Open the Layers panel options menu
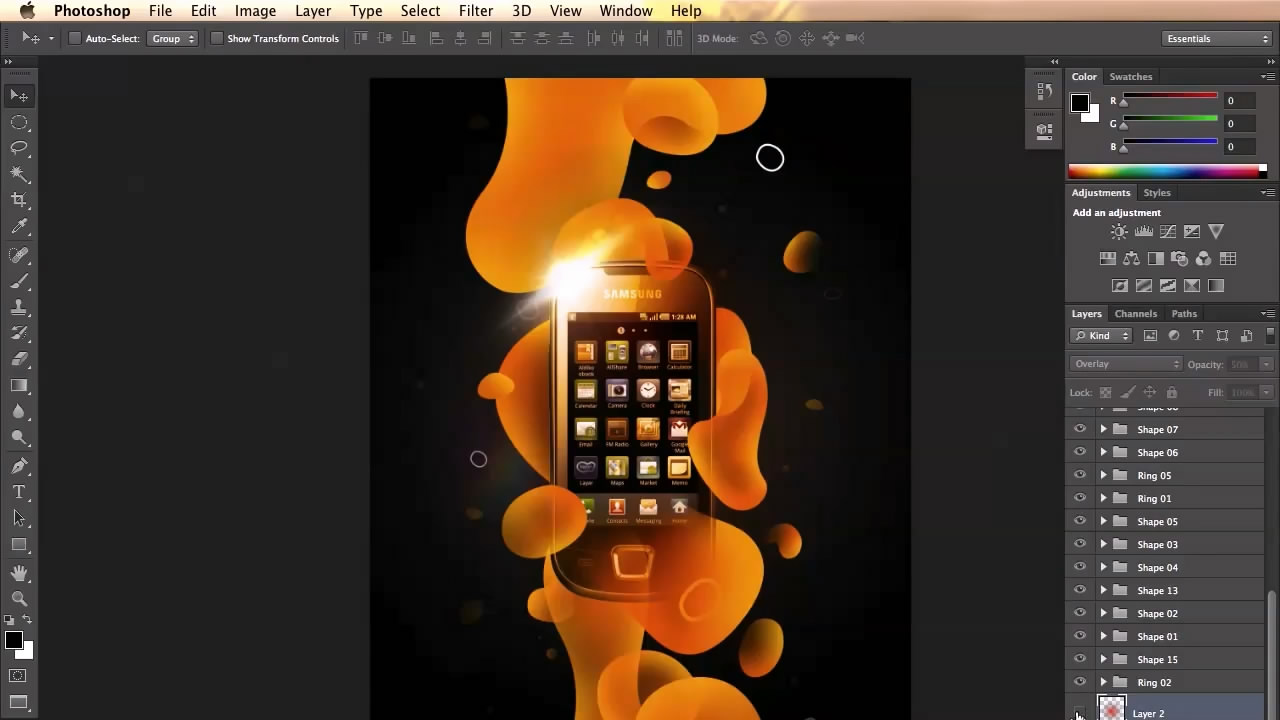The width and height of the screenshot is (1280, 720). point(1268,314)
